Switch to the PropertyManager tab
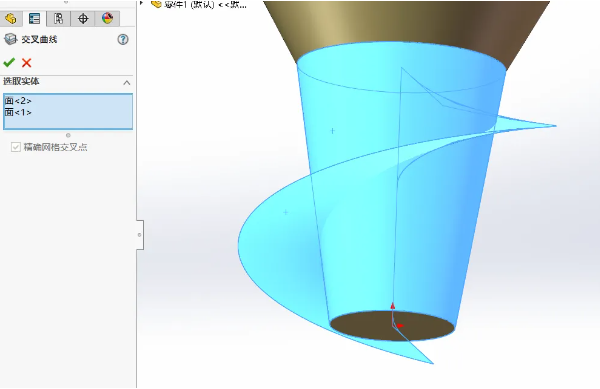This screenshot has height=389, width=600. [x=34, y=18]
